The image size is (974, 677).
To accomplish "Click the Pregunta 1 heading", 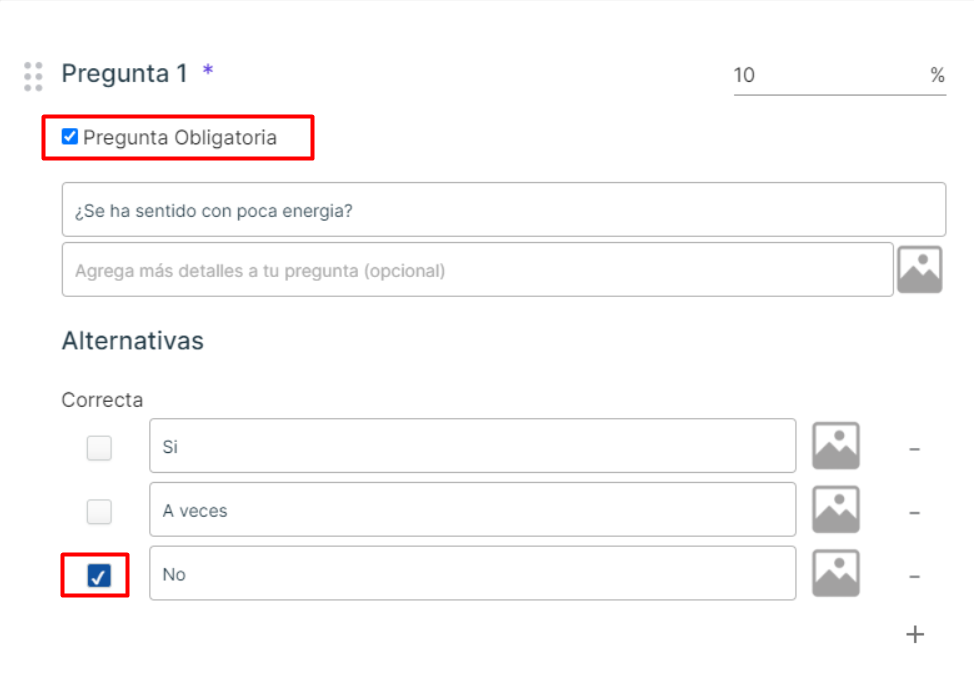I will tap(124, 73).
